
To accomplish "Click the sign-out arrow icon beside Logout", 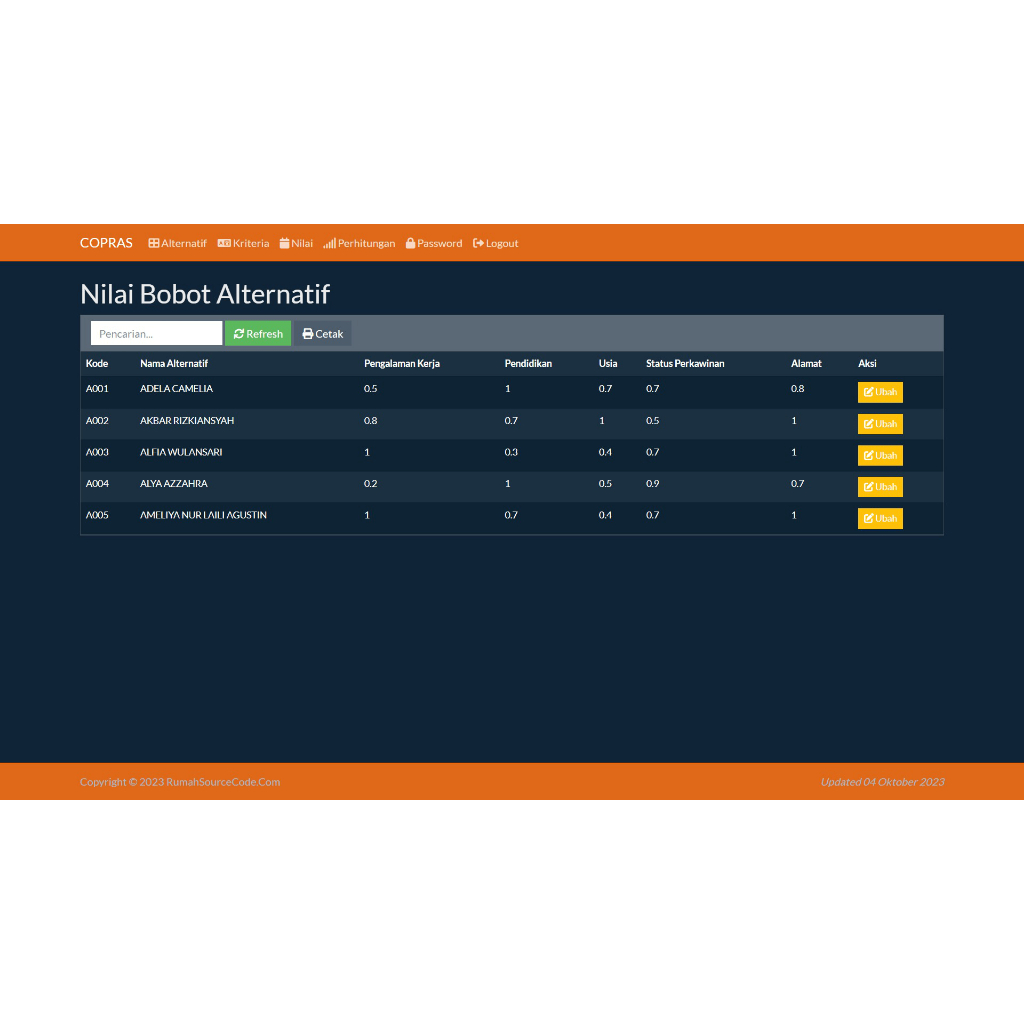I will pos(478,243).
